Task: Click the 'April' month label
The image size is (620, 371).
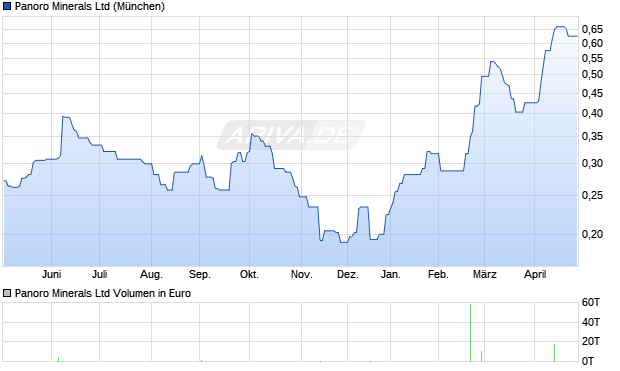Action: 535,274
